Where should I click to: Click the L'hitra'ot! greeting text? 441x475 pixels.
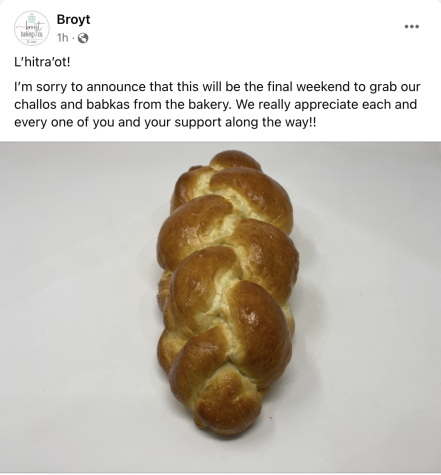(42, 62)
